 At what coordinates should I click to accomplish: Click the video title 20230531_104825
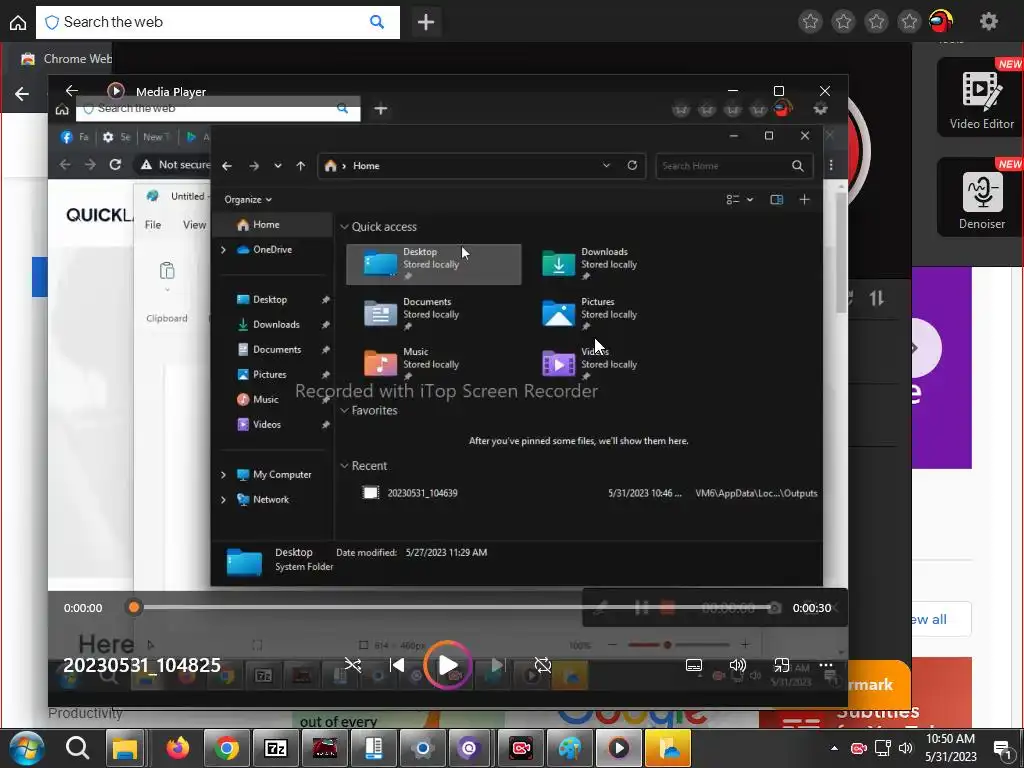coord(142,665)
